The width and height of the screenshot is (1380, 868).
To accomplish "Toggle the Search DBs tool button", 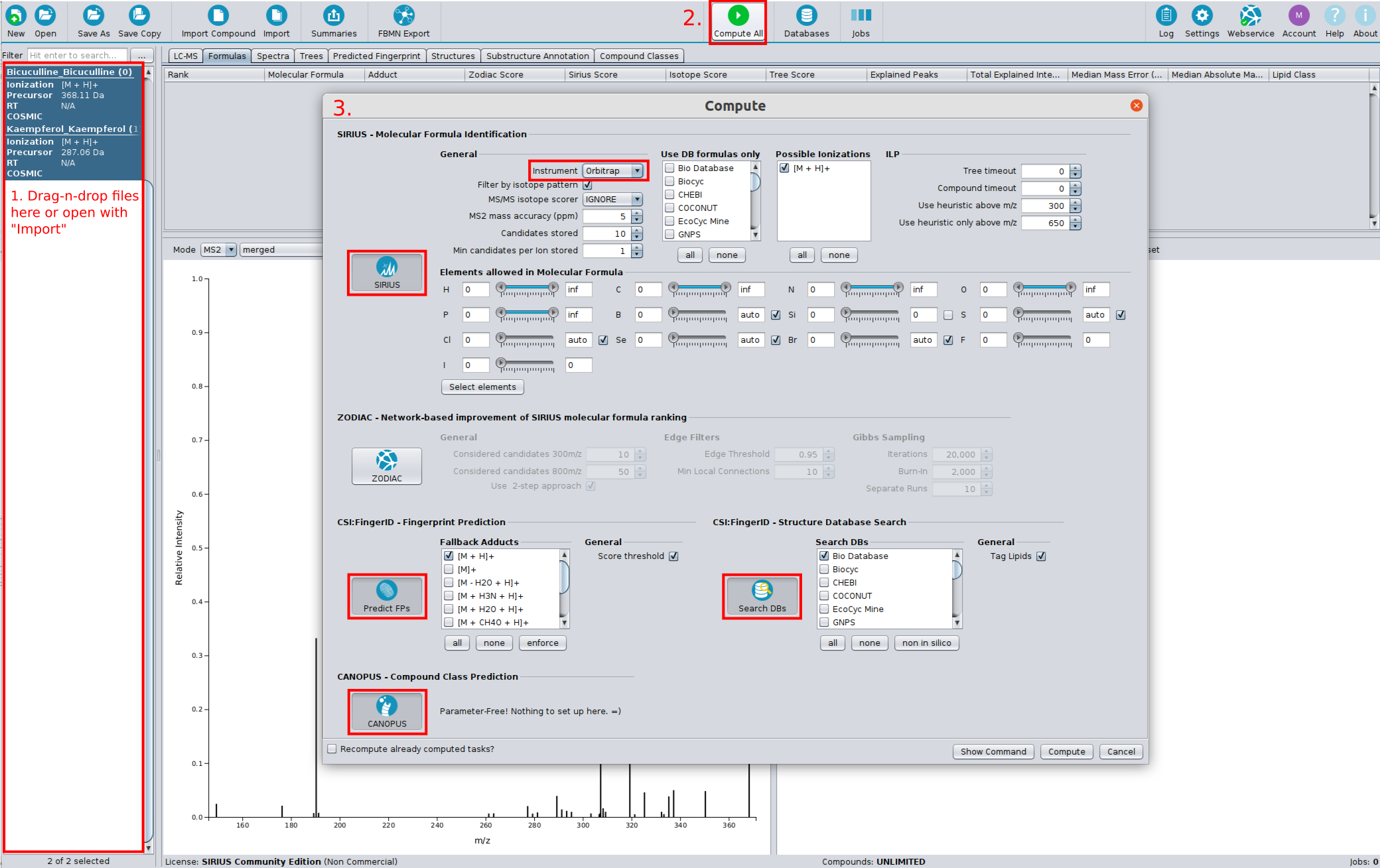I will pos(762,597).
